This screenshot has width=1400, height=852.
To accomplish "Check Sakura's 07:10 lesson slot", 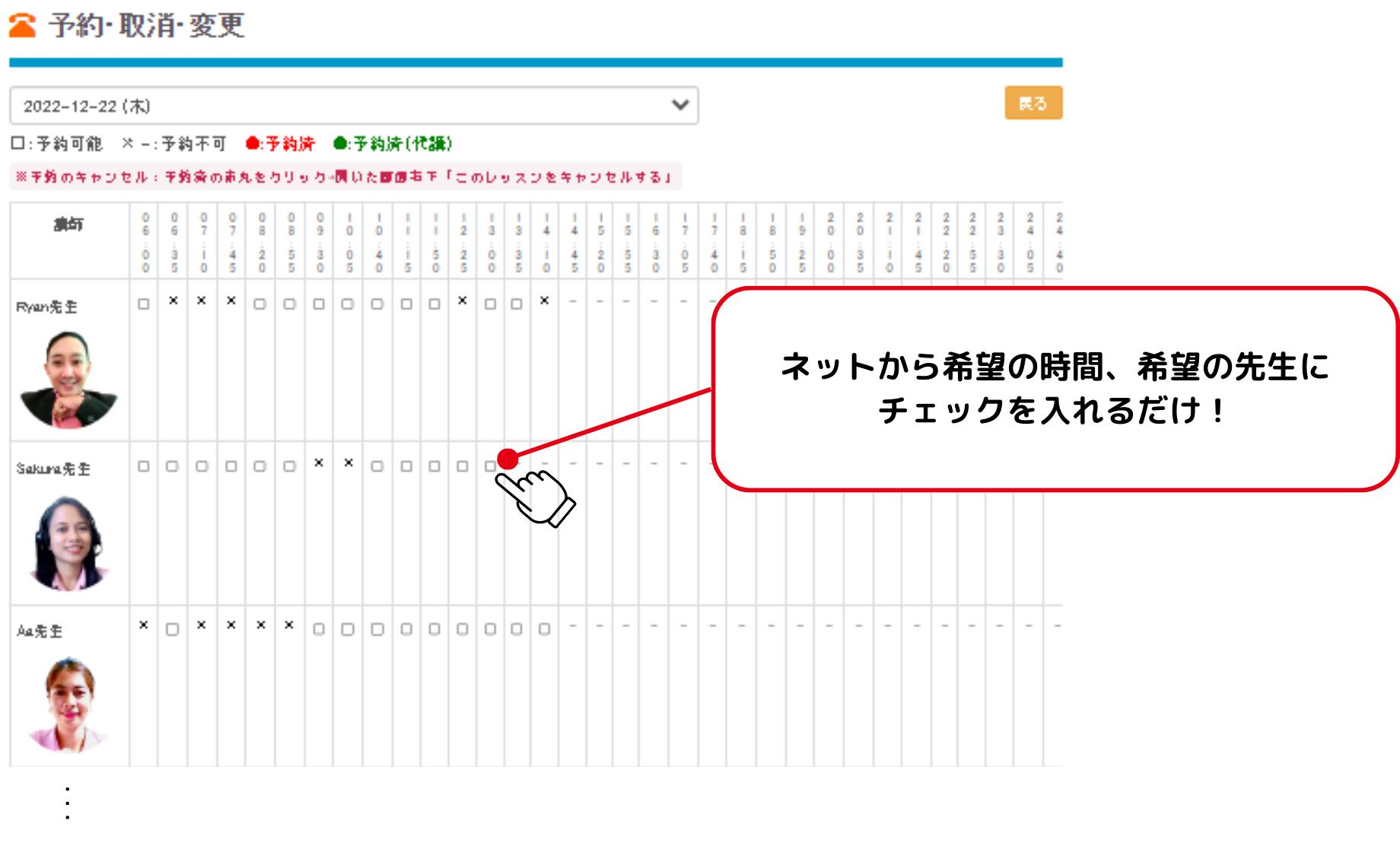I will 202,466.
